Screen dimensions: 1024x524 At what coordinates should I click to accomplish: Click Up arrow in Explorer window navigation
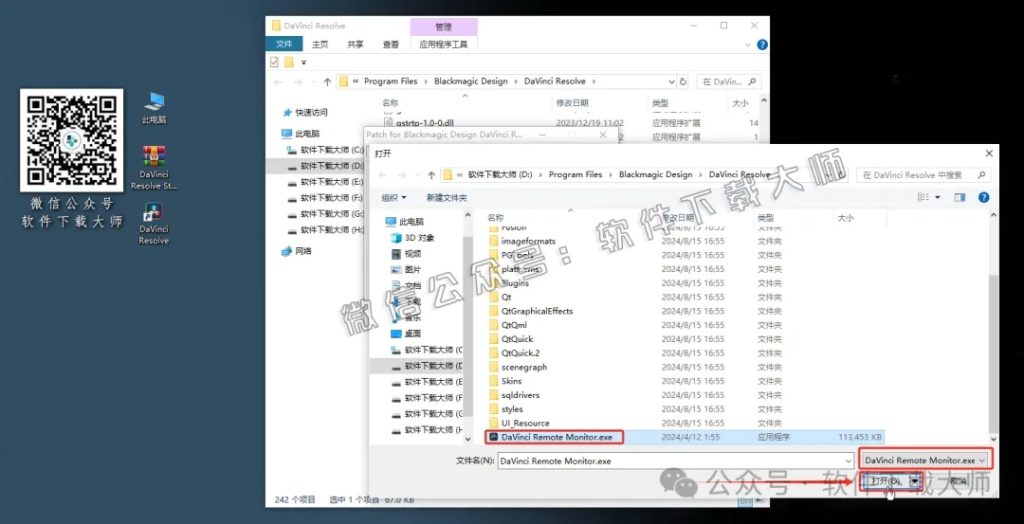pyautogui.click(x=327, y=82)
